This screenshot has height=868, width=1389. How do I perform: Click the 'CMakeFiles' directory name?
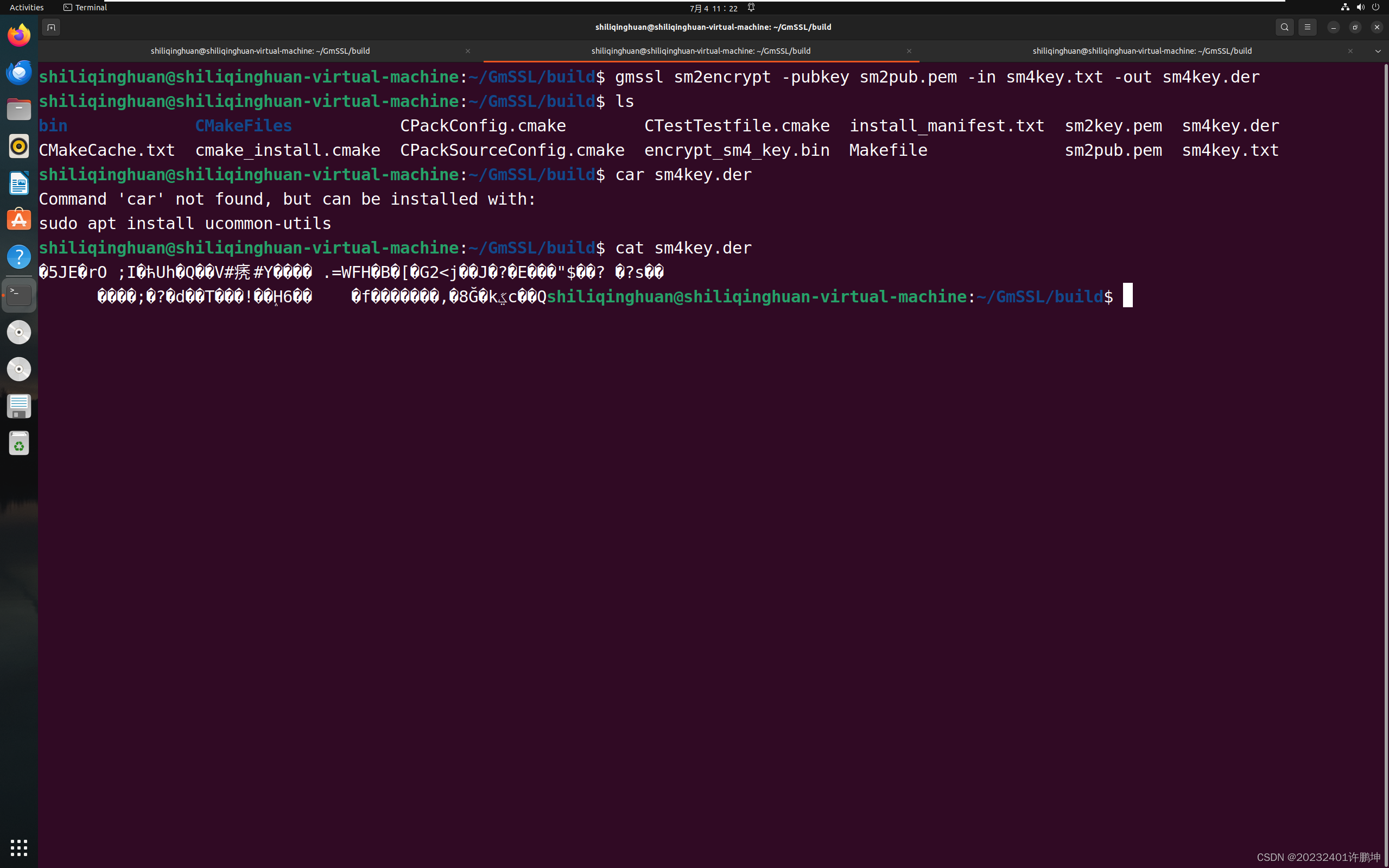click(x=243, y=126)
